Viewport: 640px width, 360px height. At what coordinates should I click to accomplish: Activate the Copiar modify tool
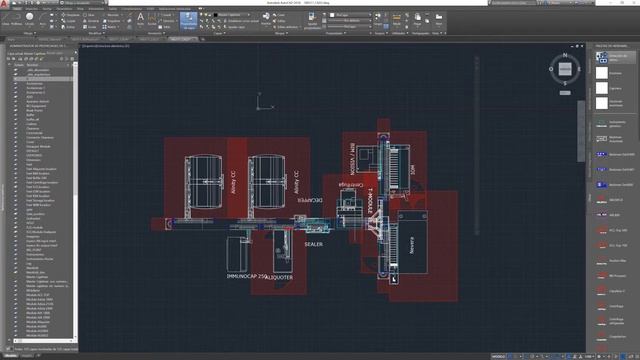click(x=69, y=21)
